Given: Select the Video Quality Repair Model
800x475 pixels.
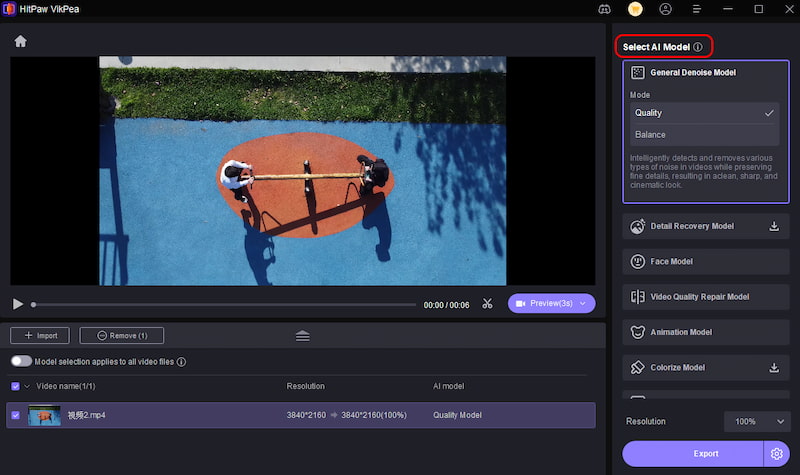Looking at the screenshot, I should pos(706,296).
